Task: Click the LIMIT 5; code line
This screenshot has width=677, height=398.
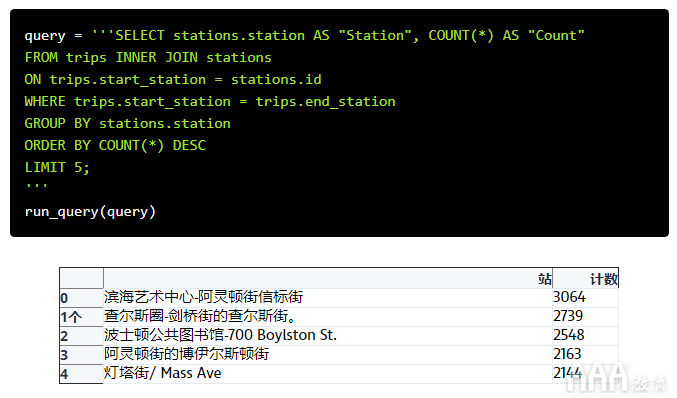Action: [x=57, y=167]
